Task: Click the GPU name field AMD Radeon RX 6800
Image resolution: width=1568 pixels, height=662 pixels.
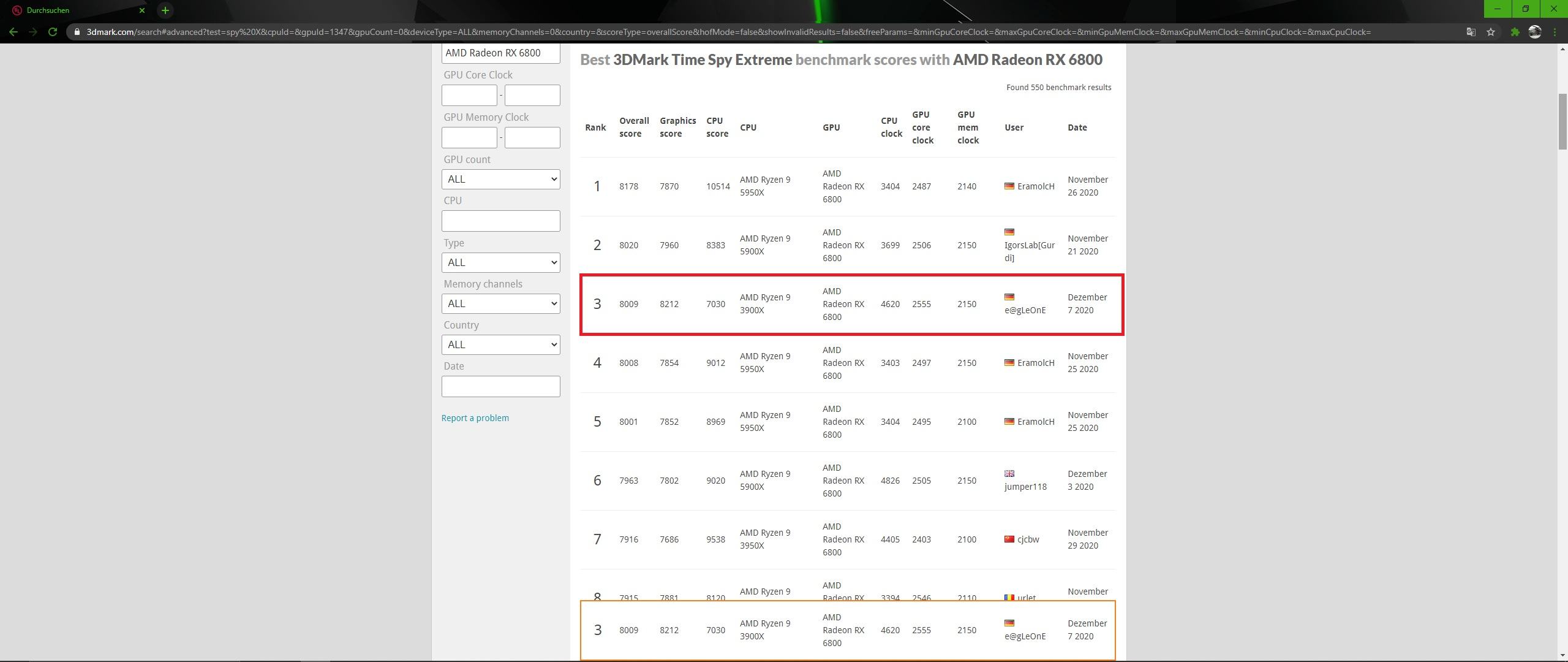Action: coord(500,53)
